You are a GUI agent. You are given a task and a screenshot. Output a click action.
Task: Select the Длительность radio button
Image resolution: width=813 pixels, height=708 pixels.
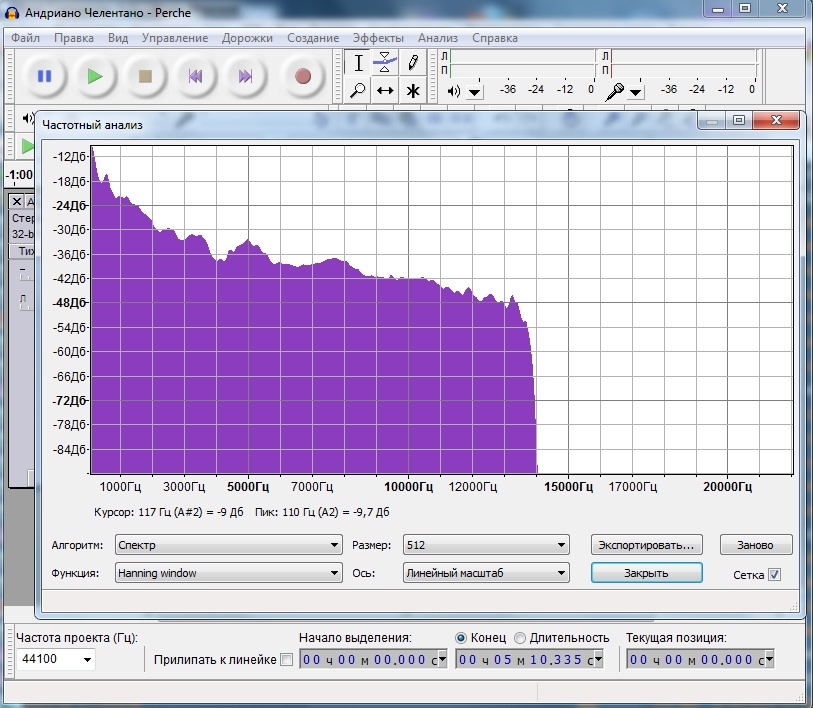click(520, 638)
